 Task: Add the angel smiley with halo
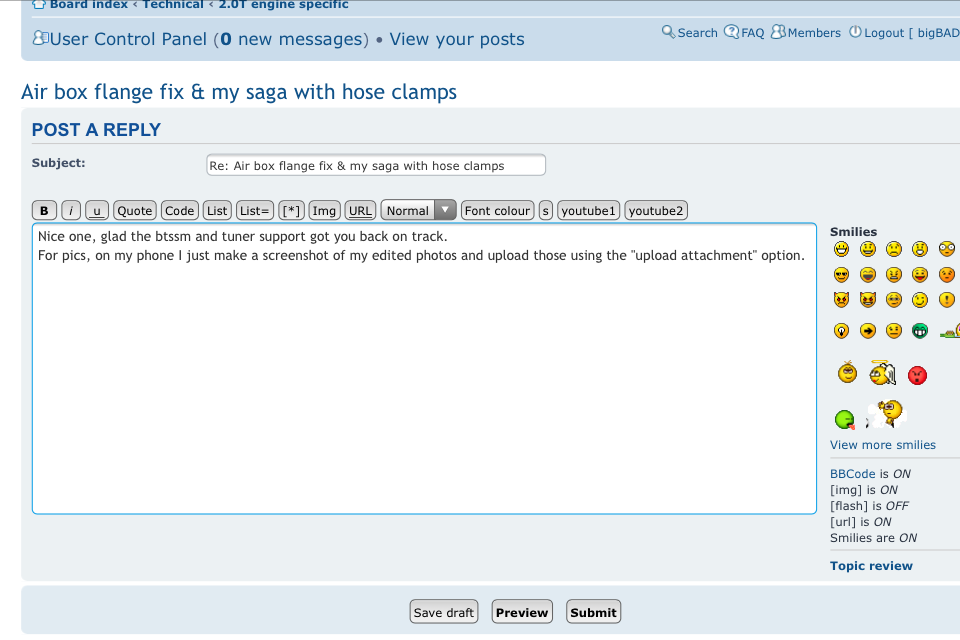(x=881, y=373)
